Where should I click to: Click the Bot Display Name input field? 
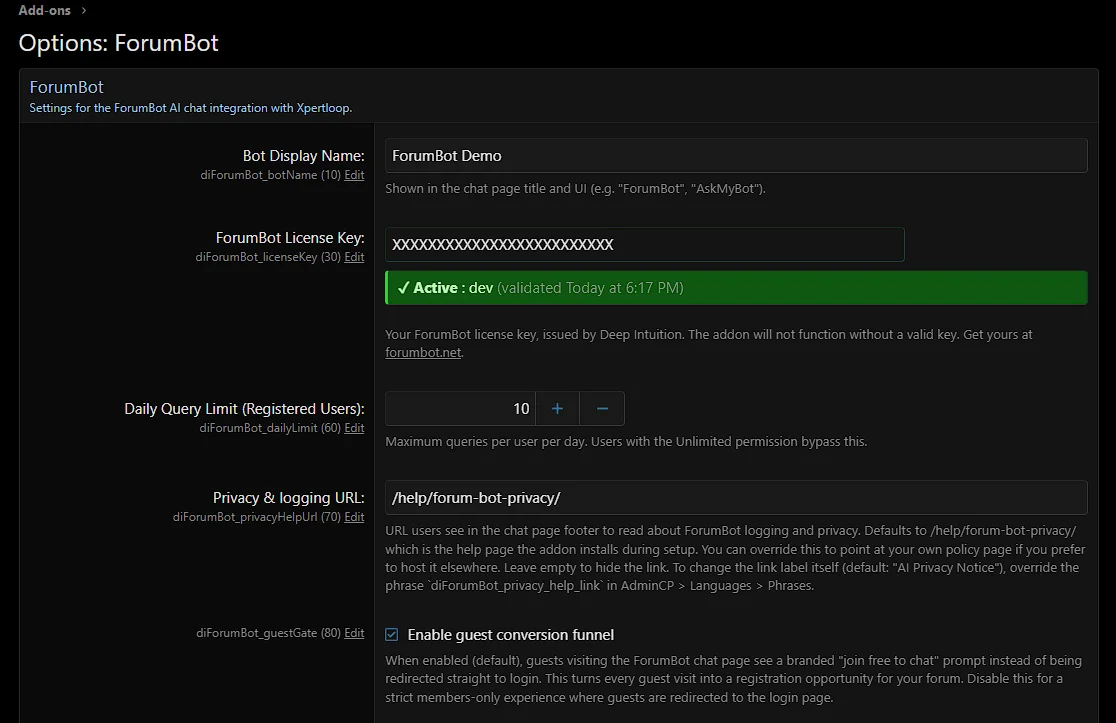(x=736, y=156)
